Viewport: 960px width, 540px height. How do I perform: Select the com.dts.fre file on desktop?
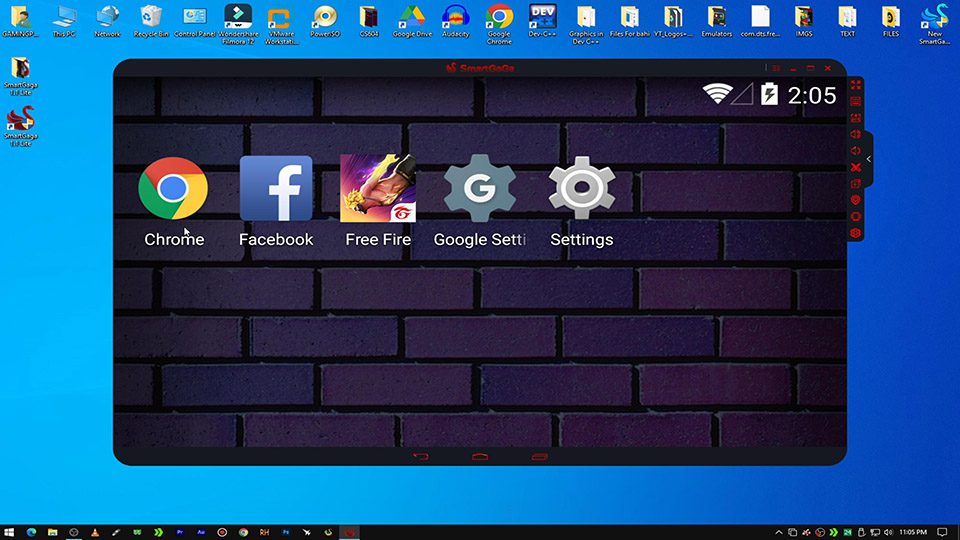coord(760,21)
